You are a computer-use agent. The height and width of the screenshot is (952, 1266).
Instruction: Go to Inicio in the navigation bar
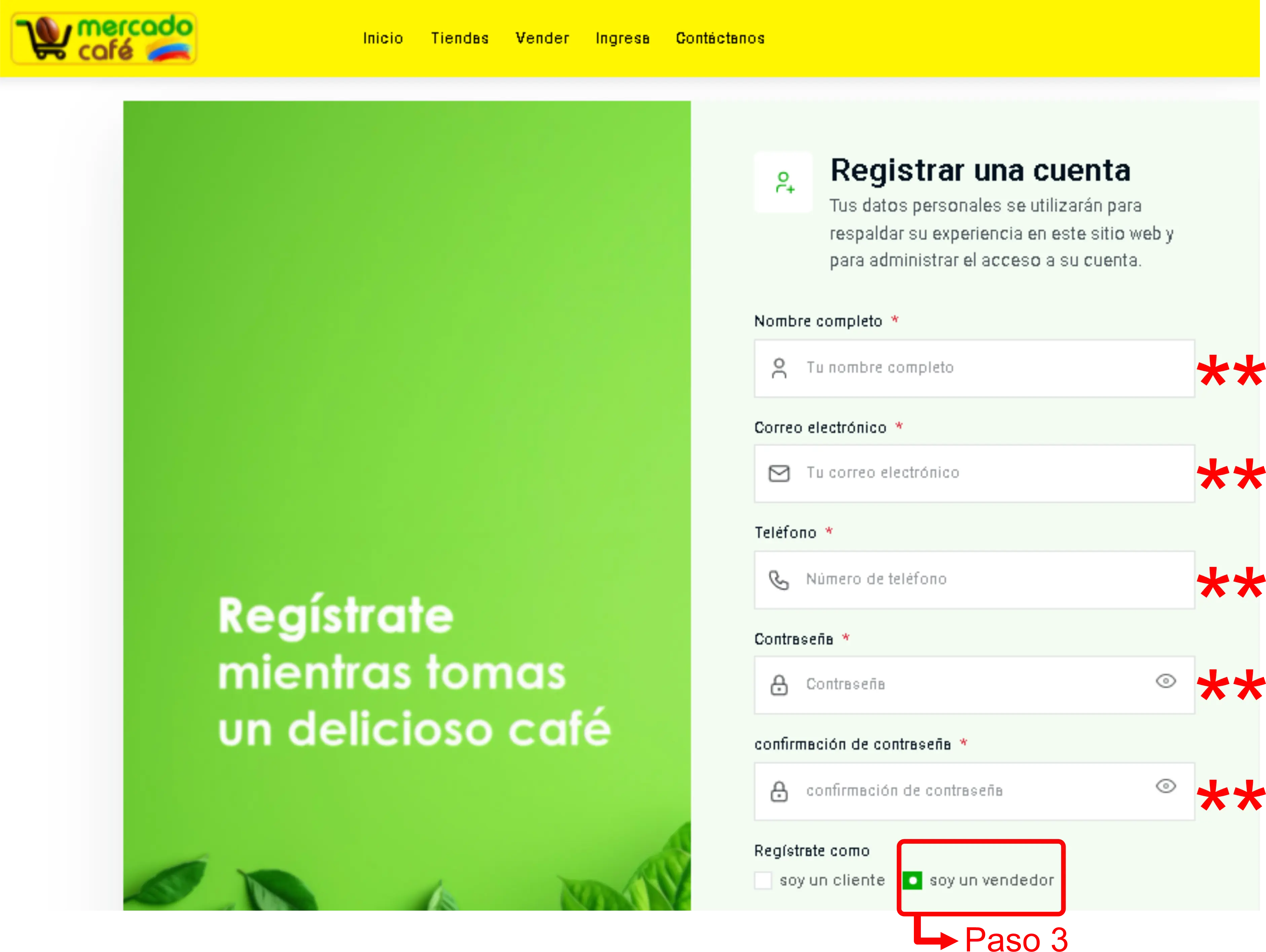383,38
